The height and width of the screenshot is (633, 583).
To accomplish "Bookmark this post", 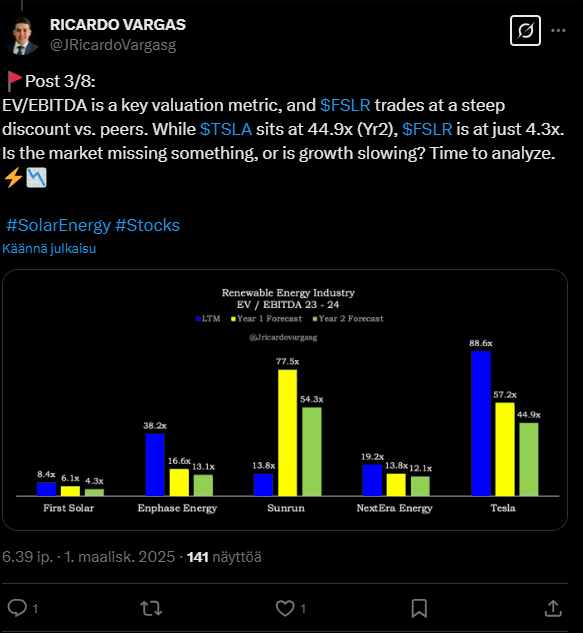I will coord(419,608).
